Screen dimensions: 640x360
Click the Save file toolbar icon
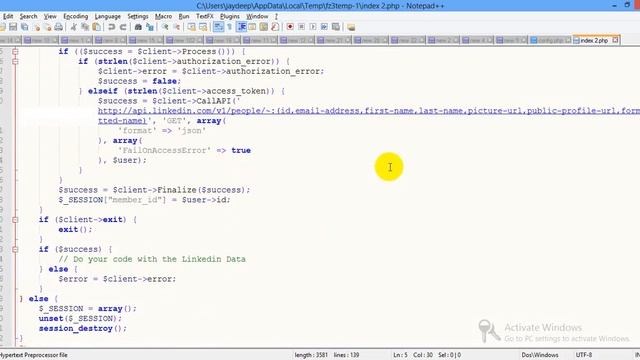click(x=13, y=27)
